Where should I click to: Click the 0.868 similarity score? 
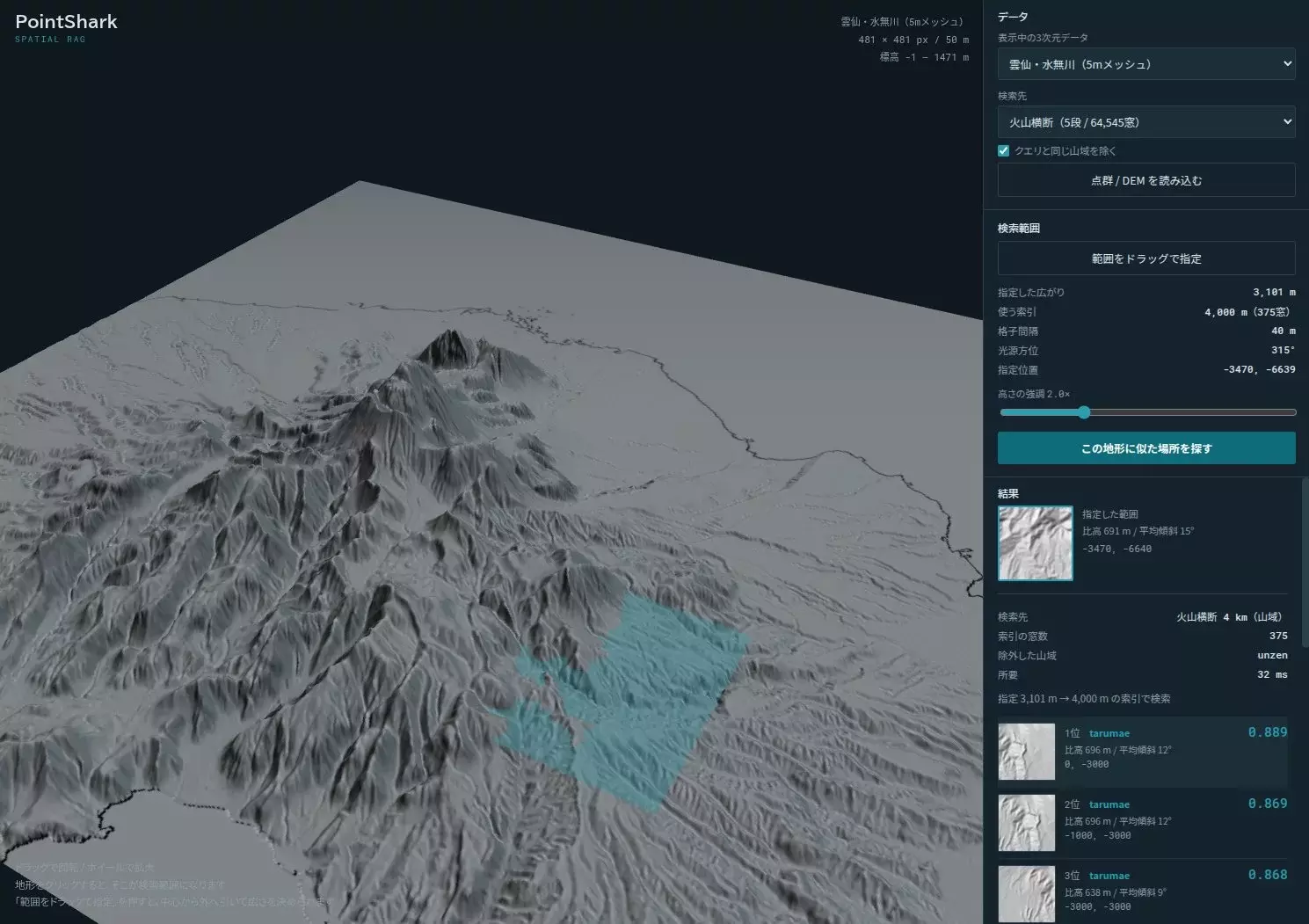click(x=1268, y=875)
